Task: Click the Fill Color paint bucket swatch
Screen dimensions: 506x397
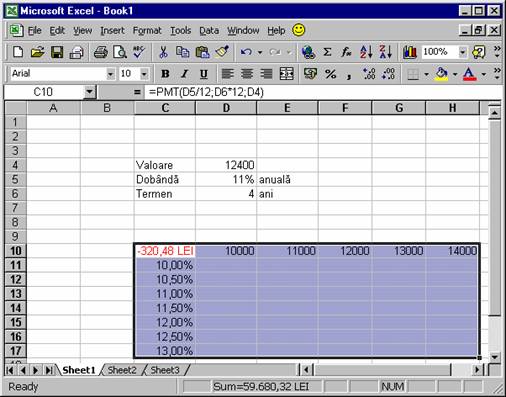Action: (x=442, y=74)
